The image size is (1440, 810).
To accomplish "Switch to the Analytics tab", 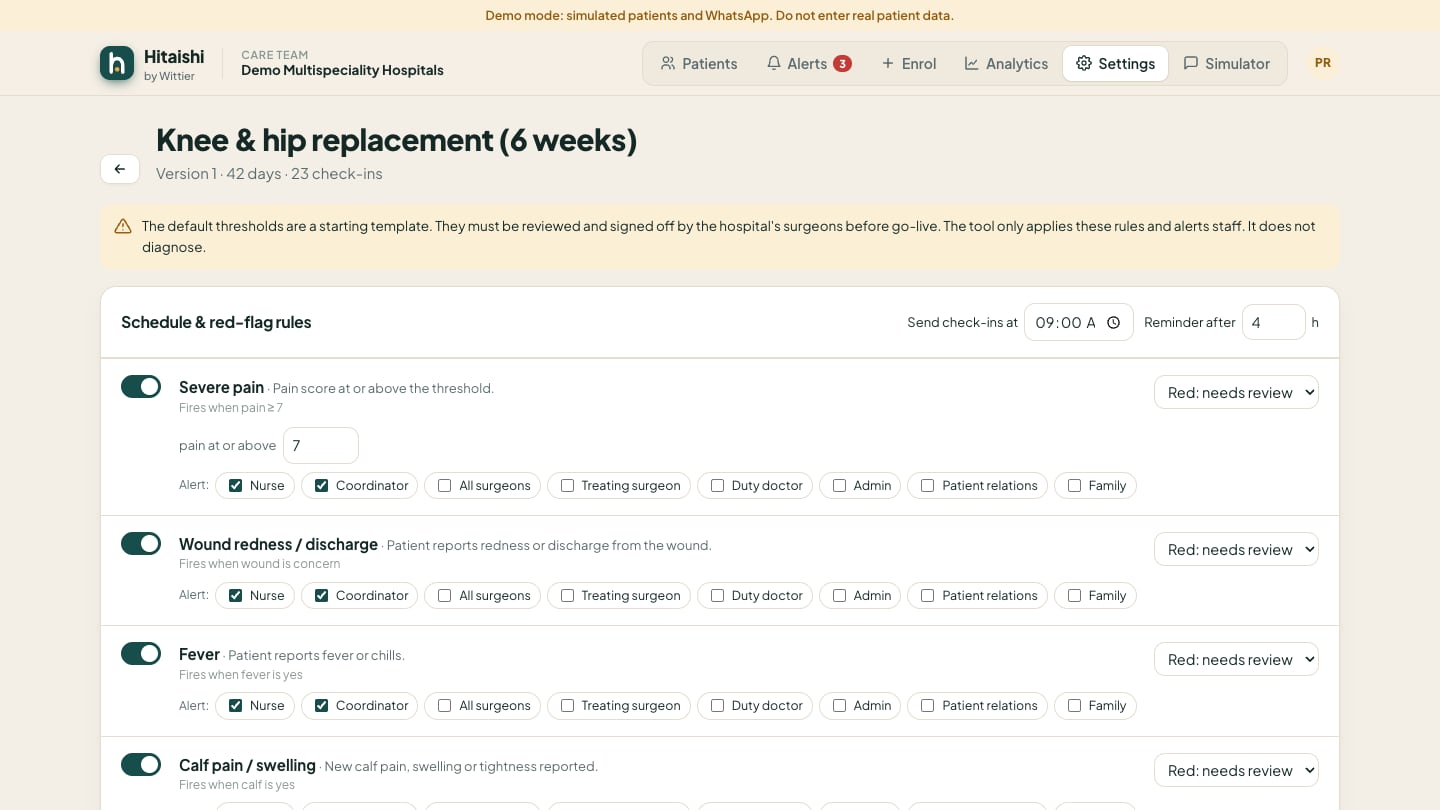I will 1006,64.
